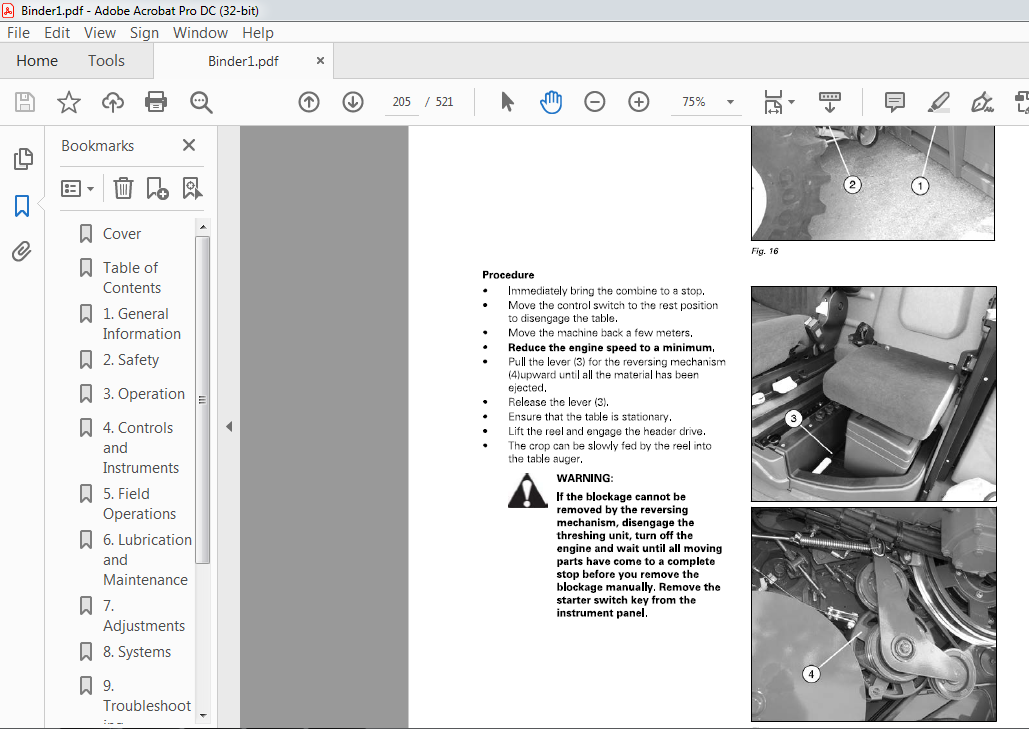Close the Bookmarks panel

pyautogui.click(x=189, y=145)
